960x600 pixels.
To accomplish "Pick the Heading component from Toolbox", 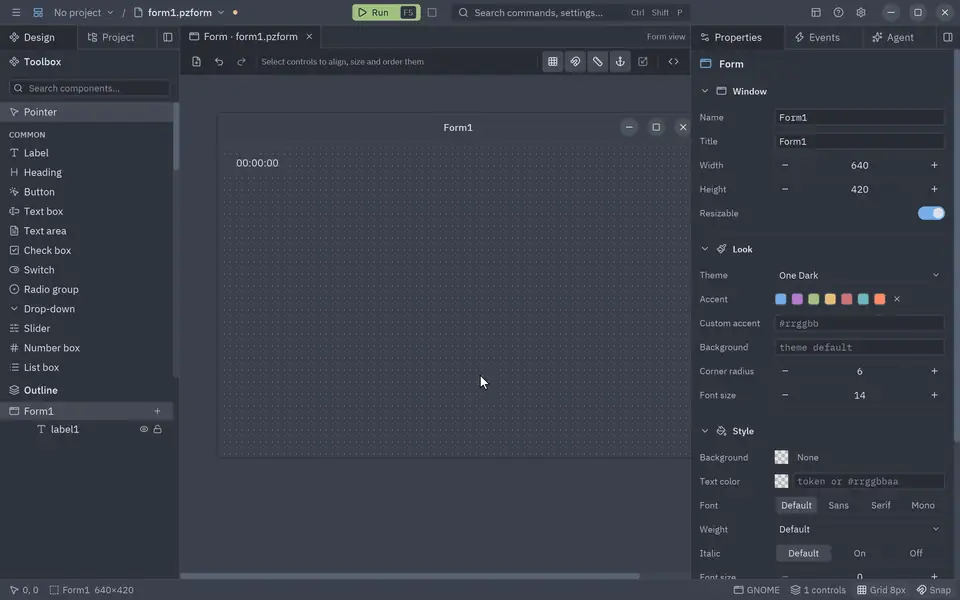I will click(x=87, y=173).
